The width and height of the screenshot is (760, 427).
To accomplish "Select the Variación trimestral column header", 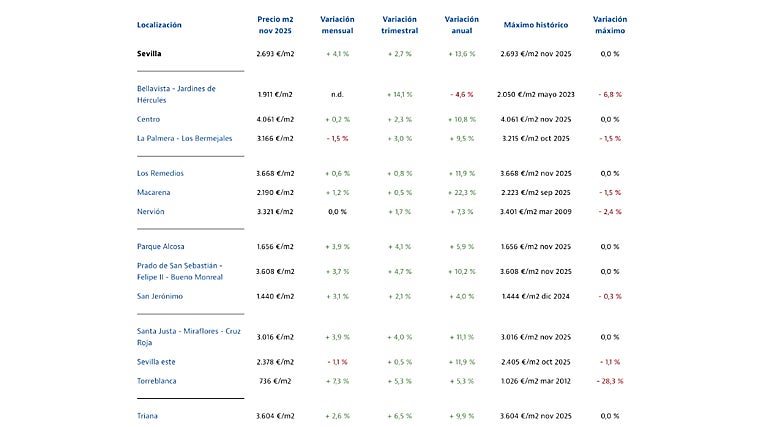I will (400, 24).
